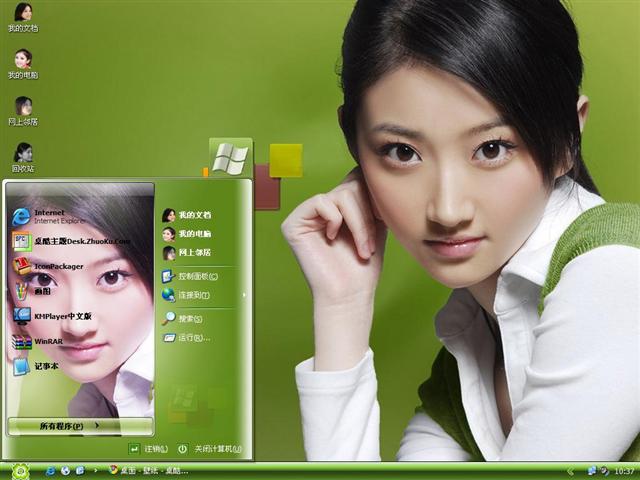Open 回收站 recycle bin desktop icon

coord(23,158)
